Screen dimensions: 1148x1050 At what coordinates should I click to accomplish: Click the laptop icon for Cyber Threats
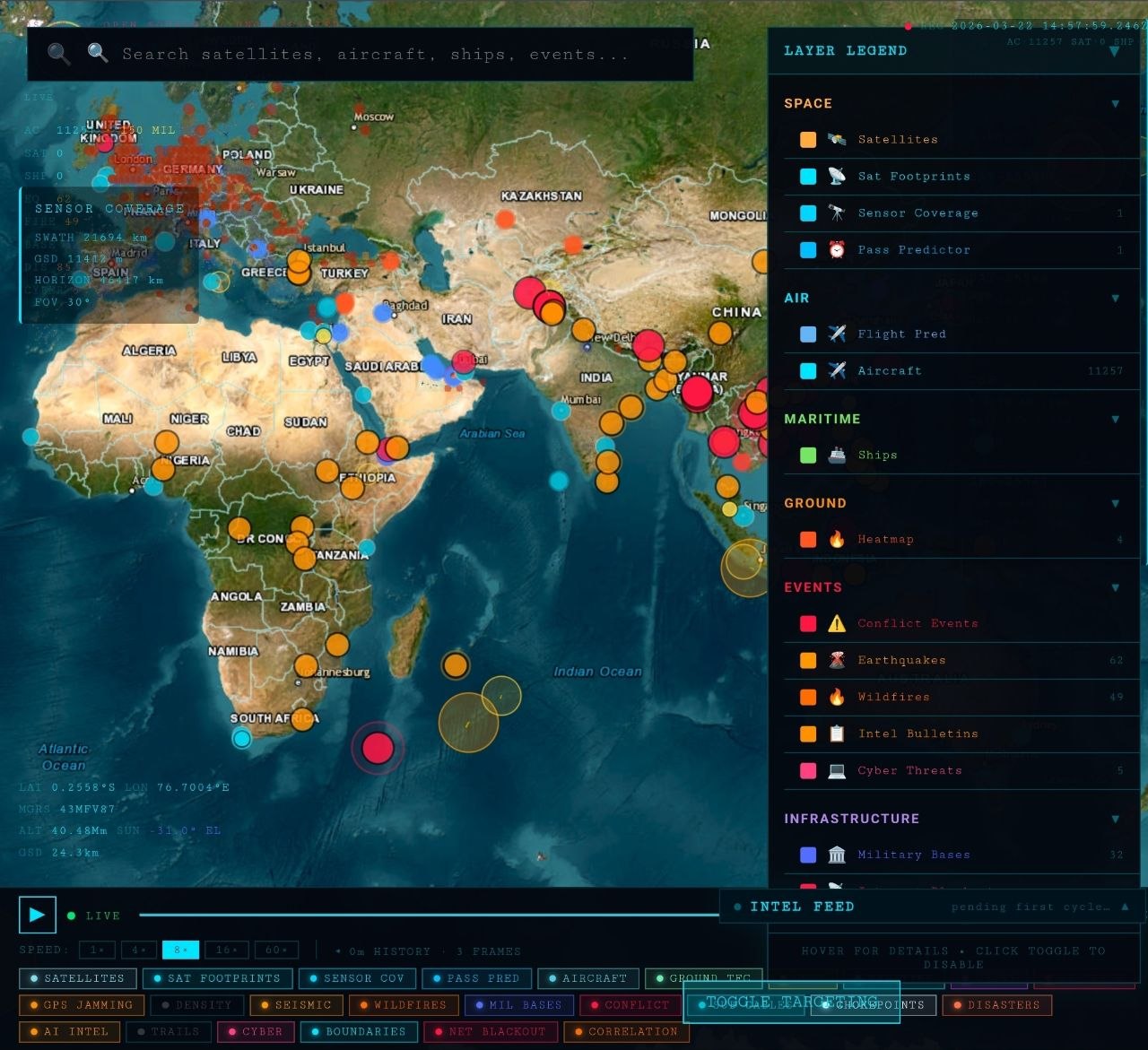[x=836, y=770]
